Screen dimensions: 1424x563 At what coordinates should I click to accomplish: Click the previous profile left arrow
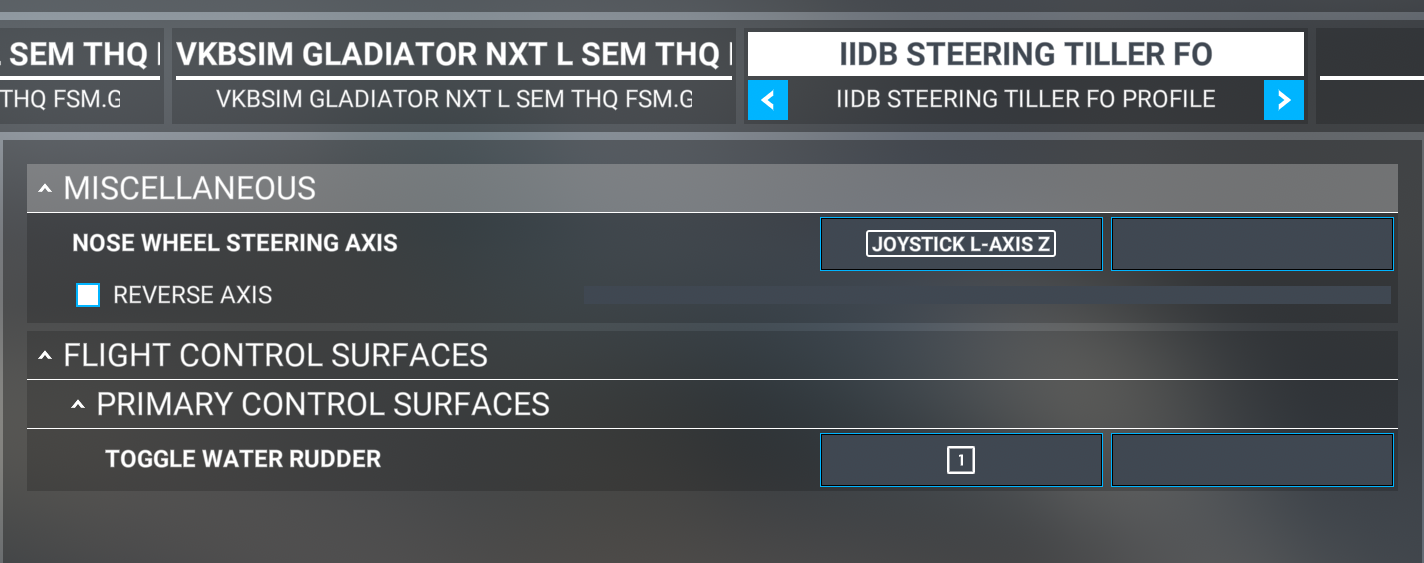click(767, 100)
